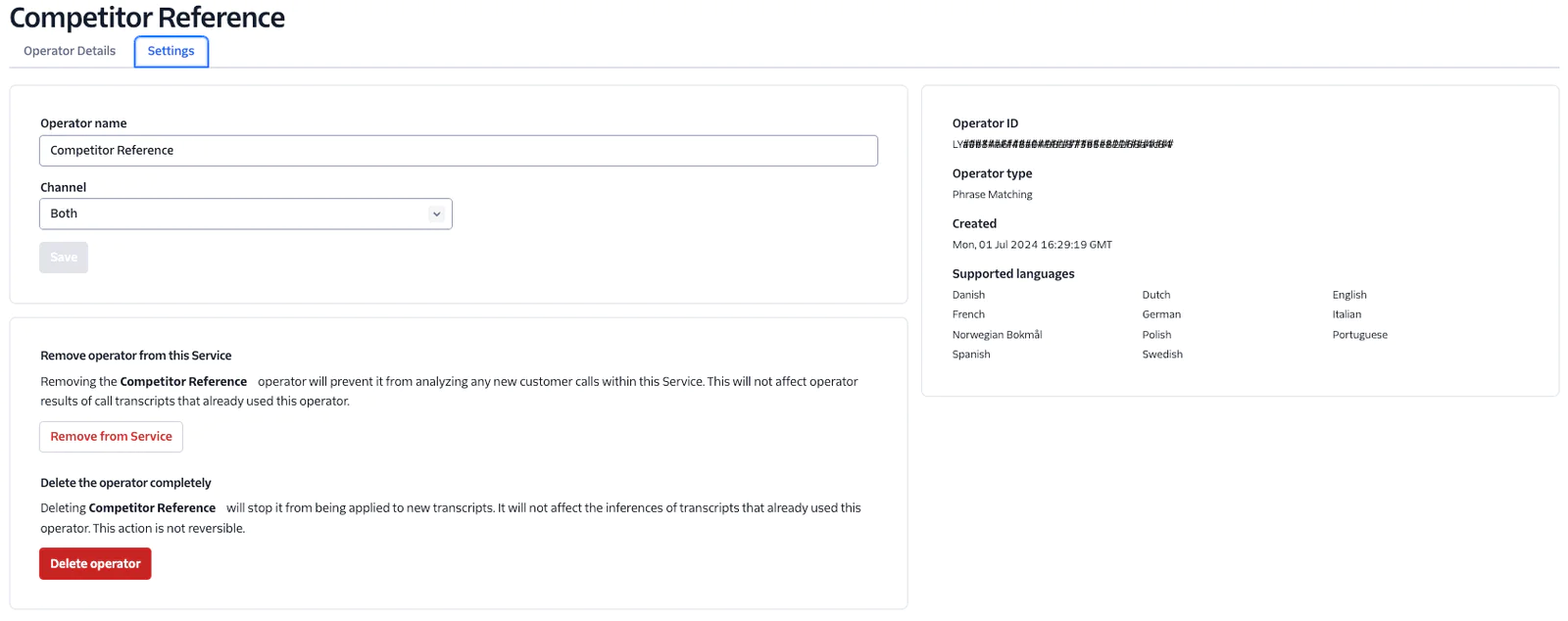1568x621 pixels.
Task: Click the Operator name field label
Action: tap(83, 123)
